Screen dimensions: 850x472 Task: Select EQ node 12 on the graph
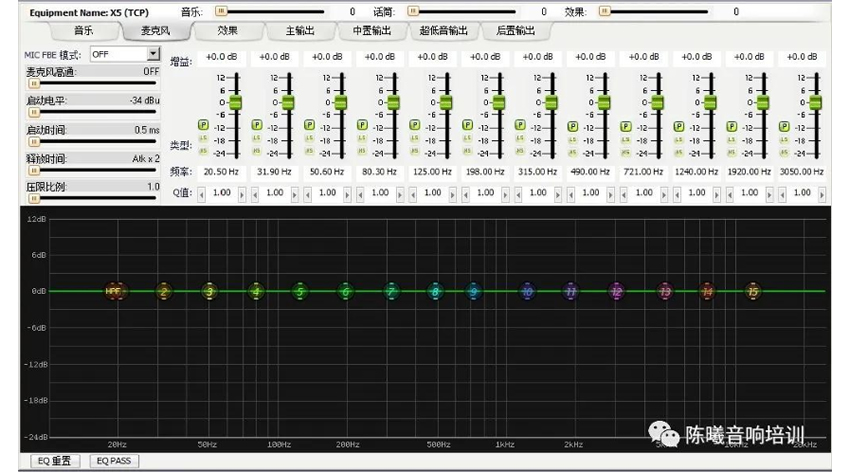(616, 292)
